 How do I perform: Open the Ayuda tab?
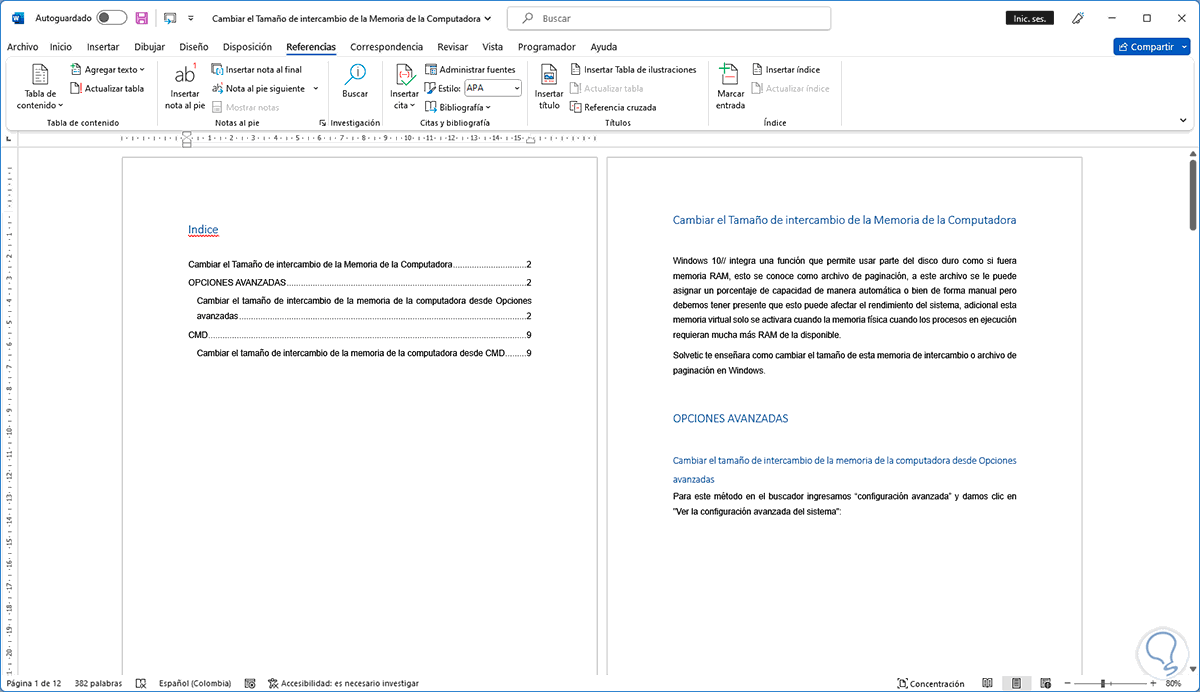[603, 46]
